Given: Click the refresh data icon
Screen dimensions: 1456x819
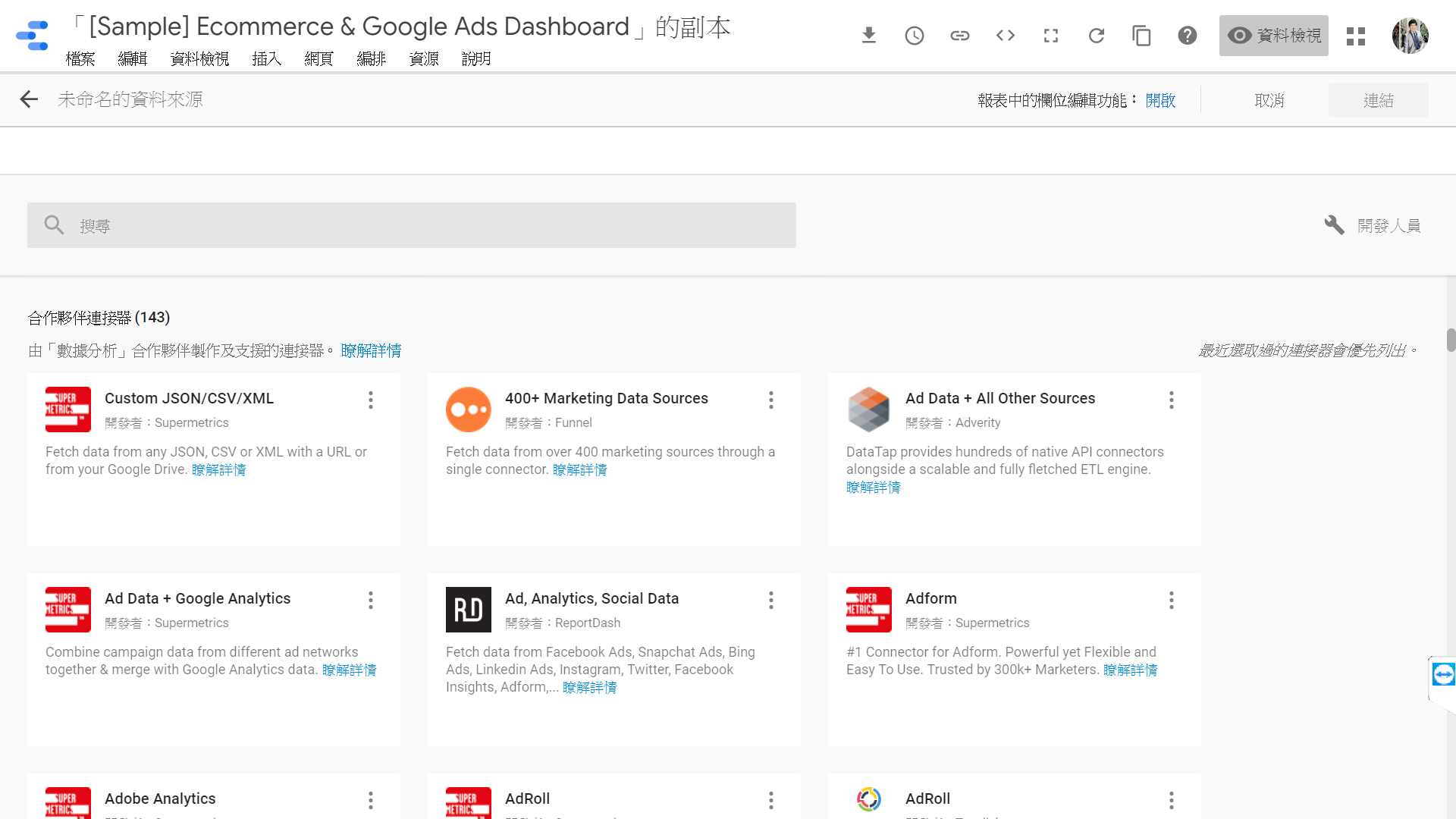Looking at the screenshot, I should click(x=1097, y=36).
